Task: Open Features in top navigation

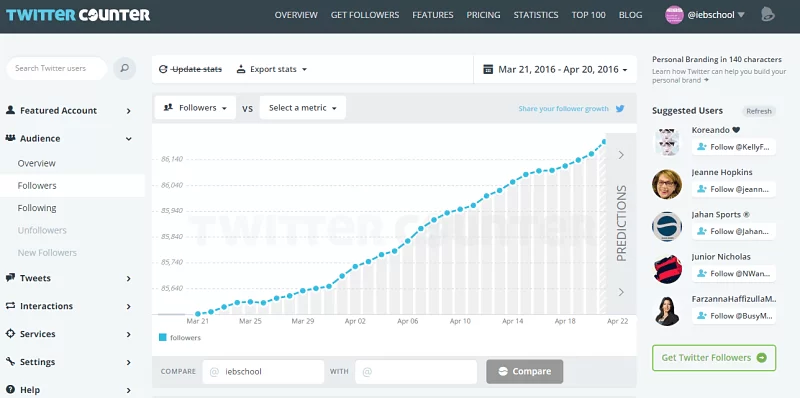Action: 433,15
